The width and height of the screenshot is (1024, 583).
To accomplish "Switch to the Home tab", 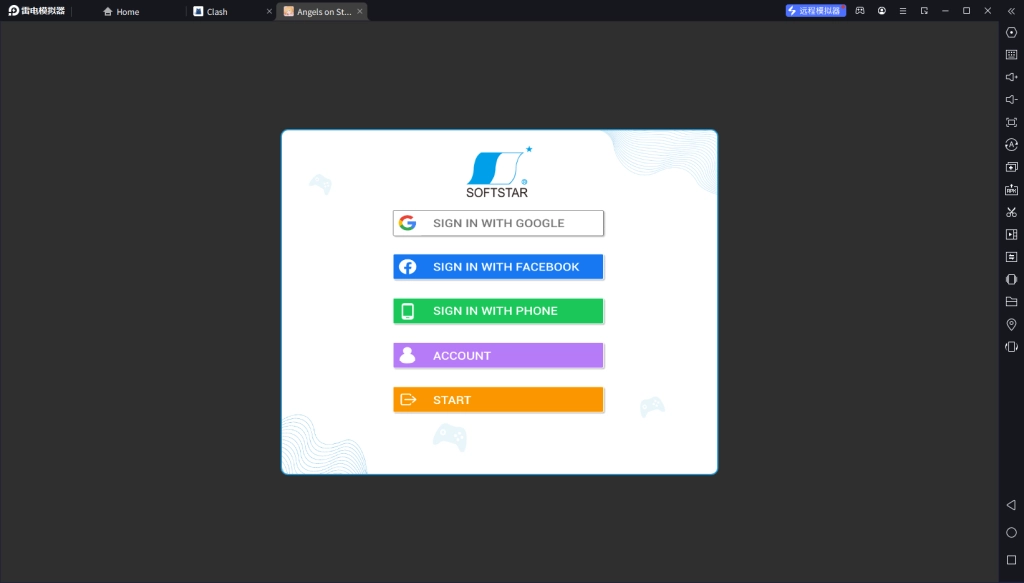I will point(121,12).
